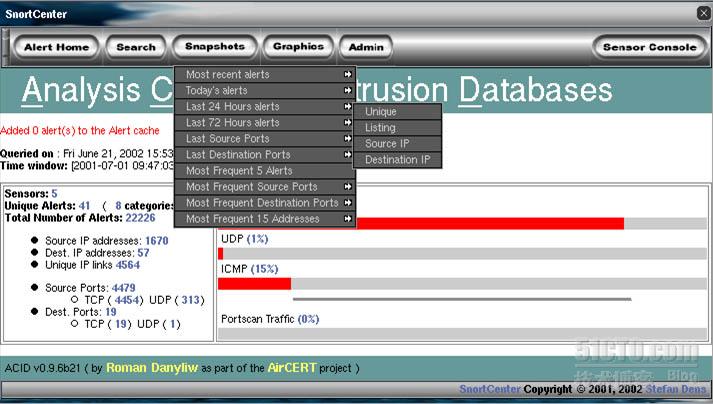713x404 pixels.
Task: Choose Most Frequent Destination Ports entry
Action: click(265, 202)
